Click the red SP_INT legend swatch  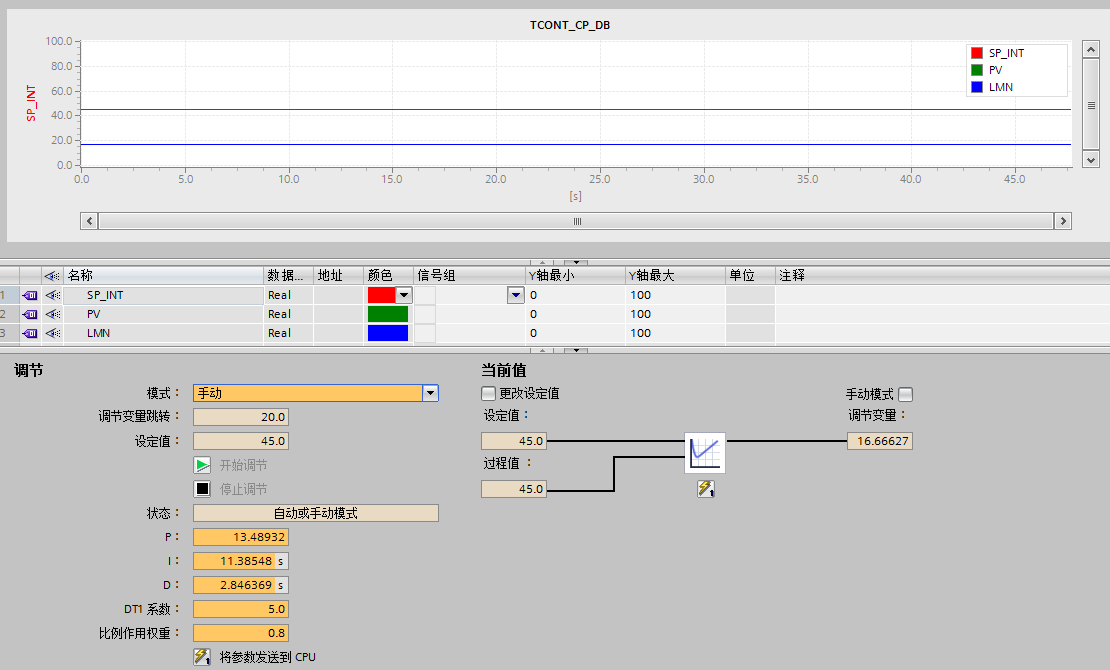977,53
